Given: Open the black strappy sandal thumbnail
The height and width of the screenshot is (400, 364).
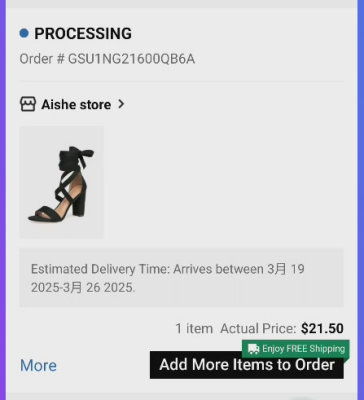Looking at the screenshot, I should (x=62, y=182).
